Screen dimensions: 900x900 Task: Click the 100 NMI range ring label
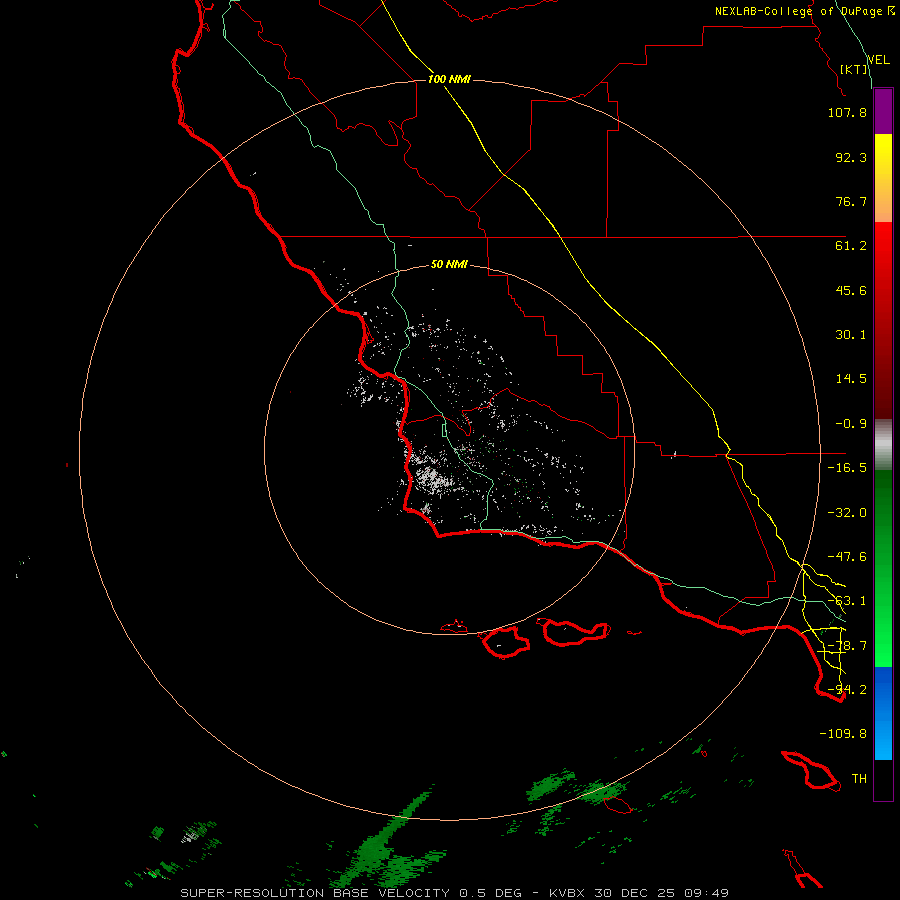click(x=449, y=79)
